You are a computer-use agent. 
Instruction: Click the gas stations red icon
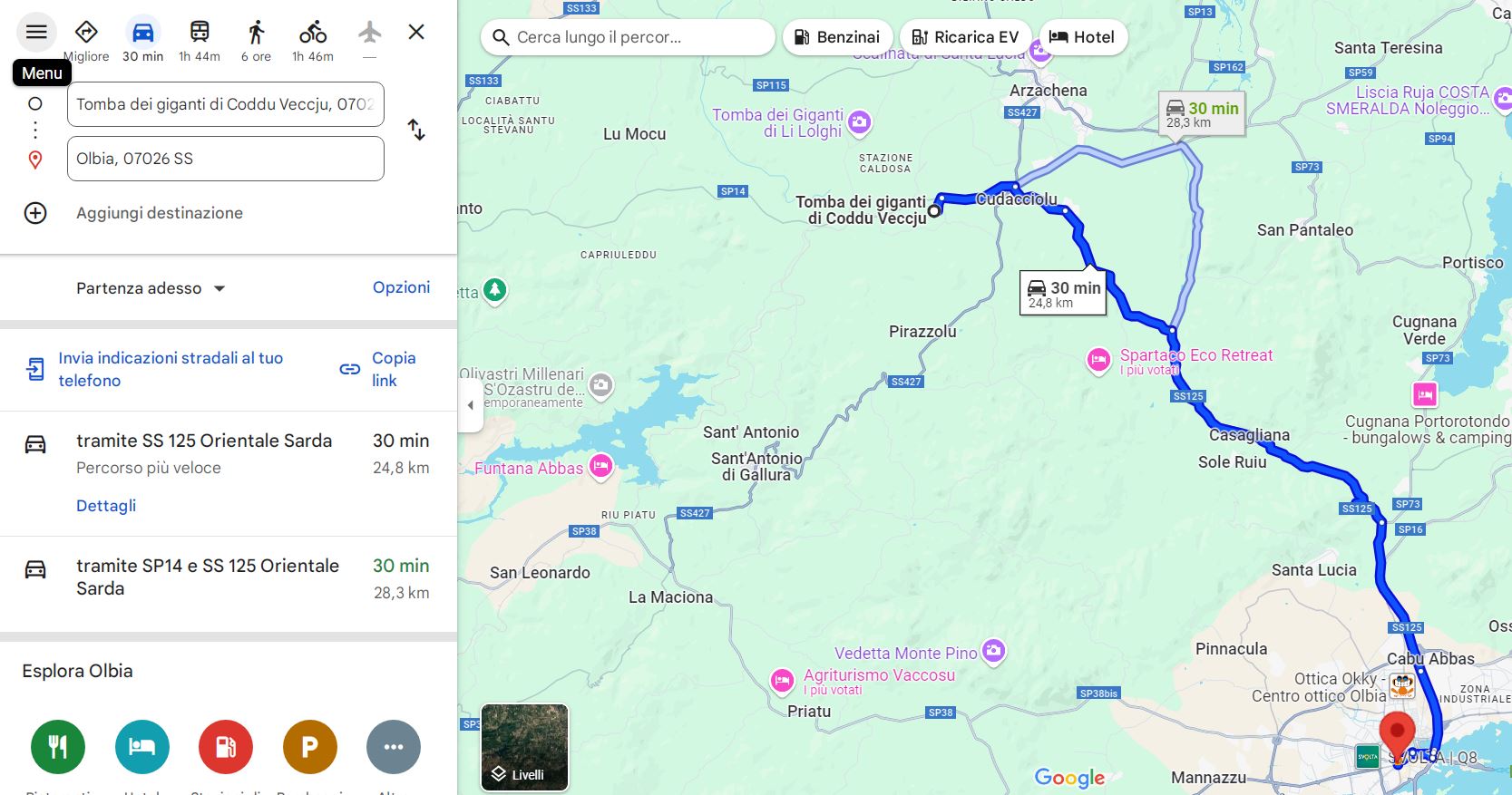[226, 747]
